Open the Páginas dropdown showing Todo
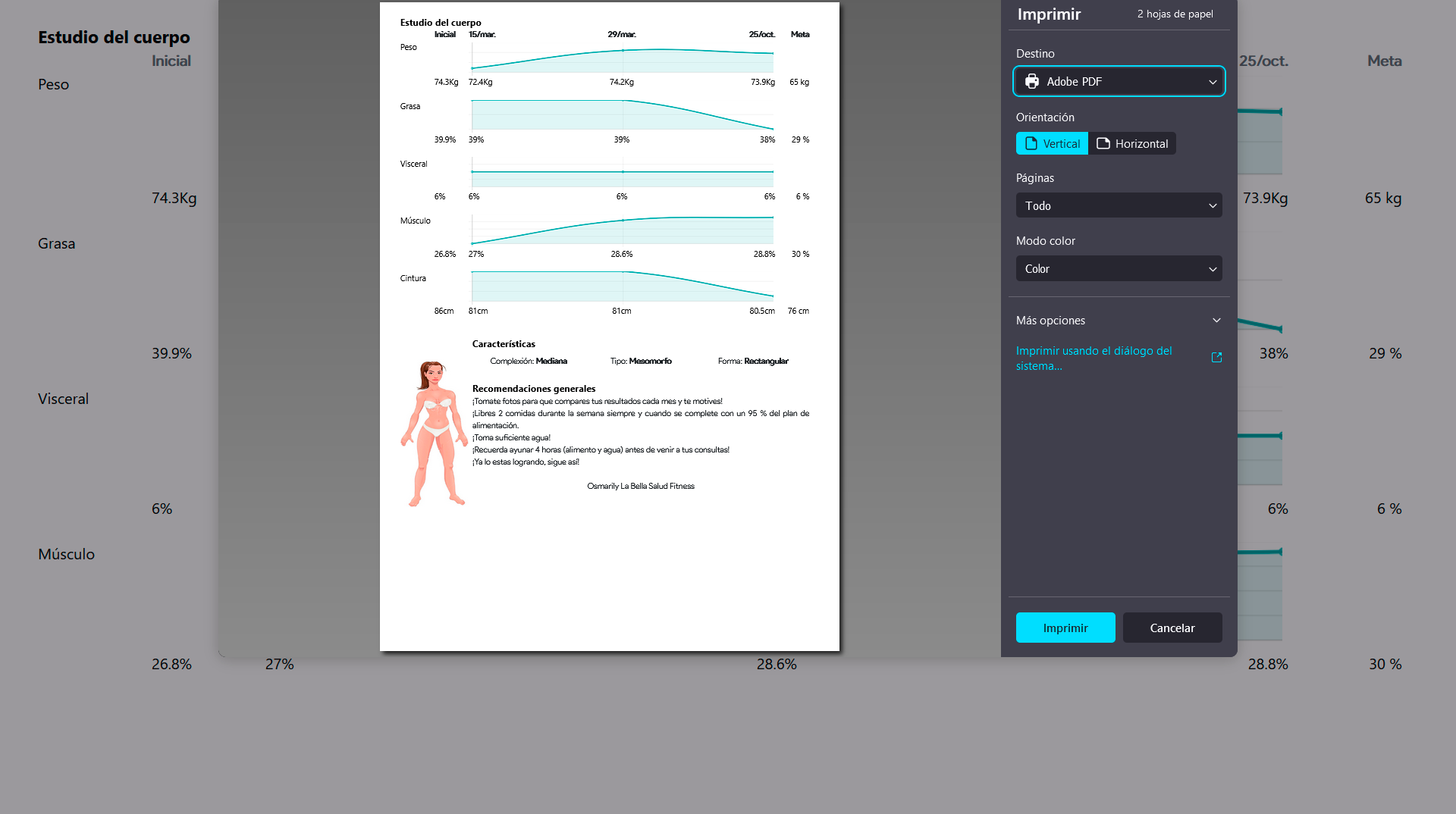This screenshot has height=814, width=1456. click(1119, 205)
